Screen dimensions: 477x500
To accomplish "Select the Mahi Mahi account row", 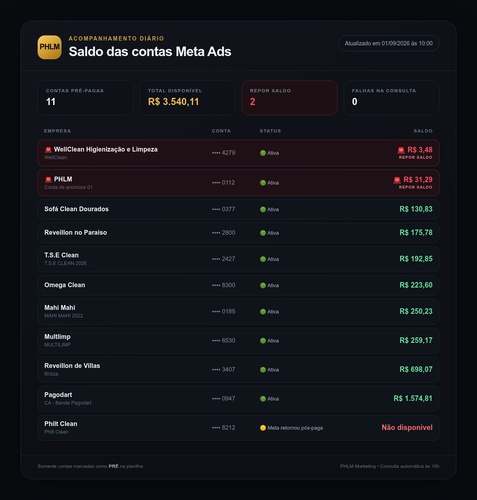I will (238, 312).
